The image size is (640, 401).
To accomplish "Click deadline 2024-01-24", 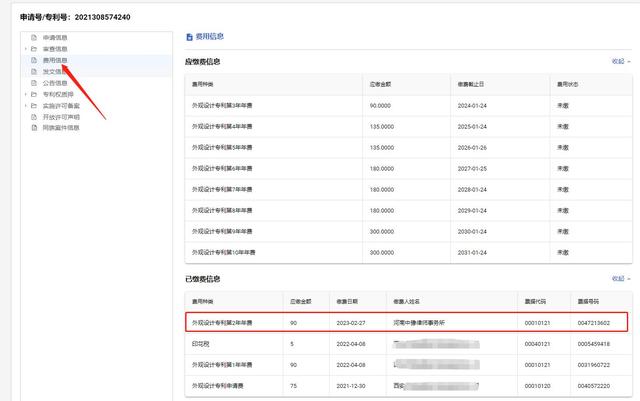I will (x=472, y=106).
